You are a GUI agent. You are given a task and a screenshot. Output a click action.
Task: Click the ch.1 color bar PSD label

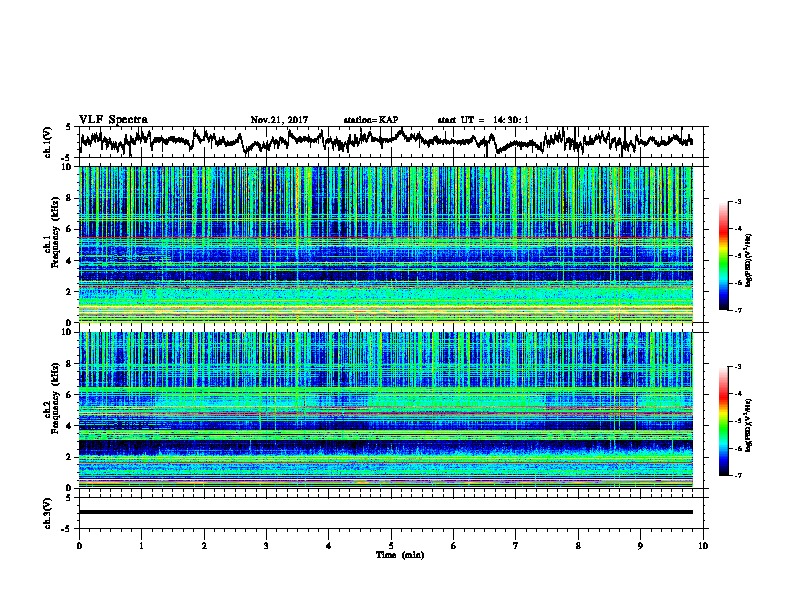click(749, 261)
